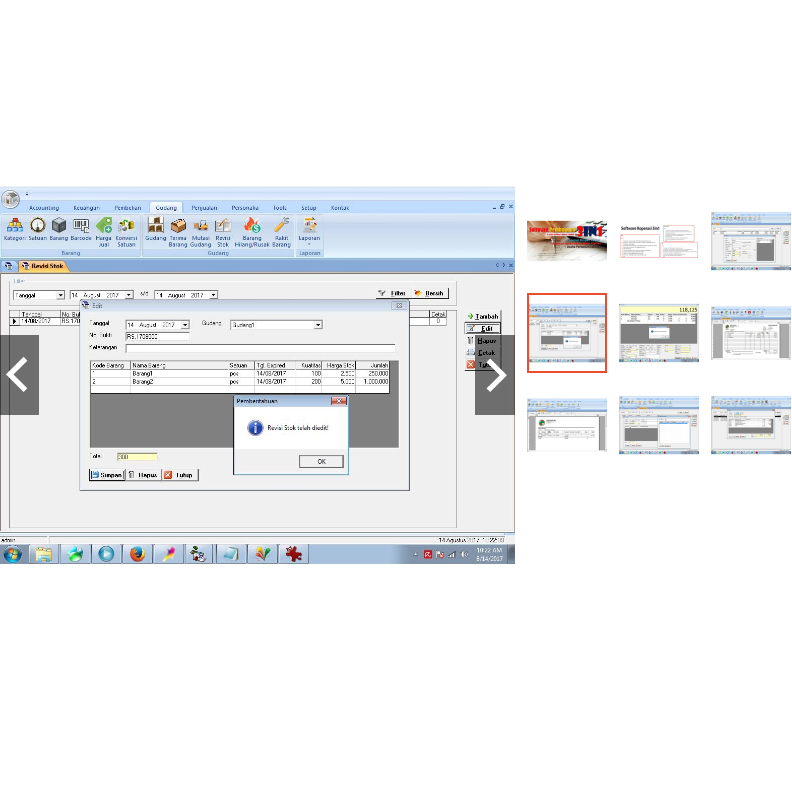Click Hapus in Edit dialog
Viewport: 792px width, 792px height.
click(x=143, y=475)
